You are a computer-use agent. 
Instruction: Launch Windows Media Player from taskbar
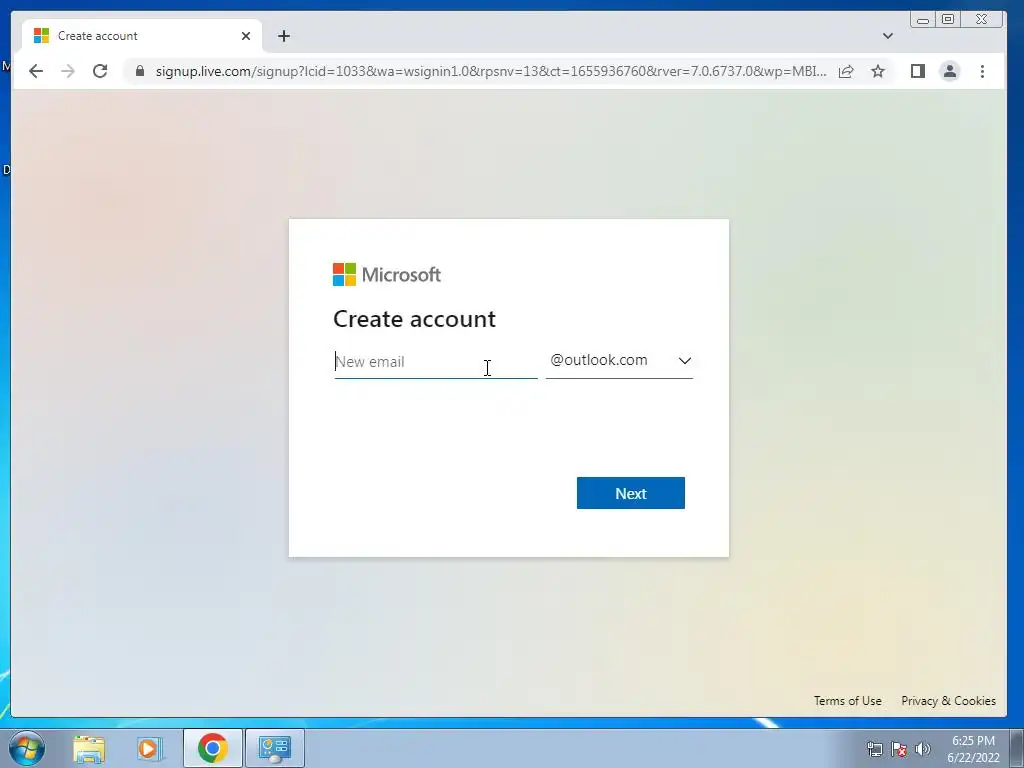coord(149,748)
